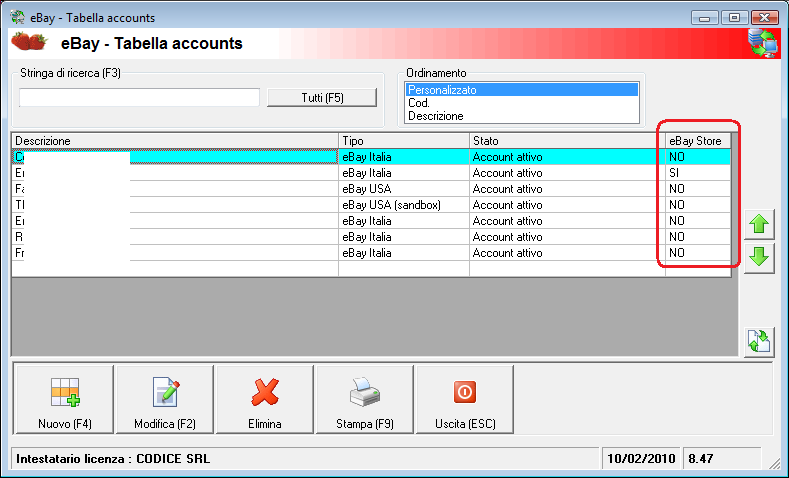Select Cod. in the Ordinamento list
The height and width of the screenshot is (478, 789).
coord(522,103)
